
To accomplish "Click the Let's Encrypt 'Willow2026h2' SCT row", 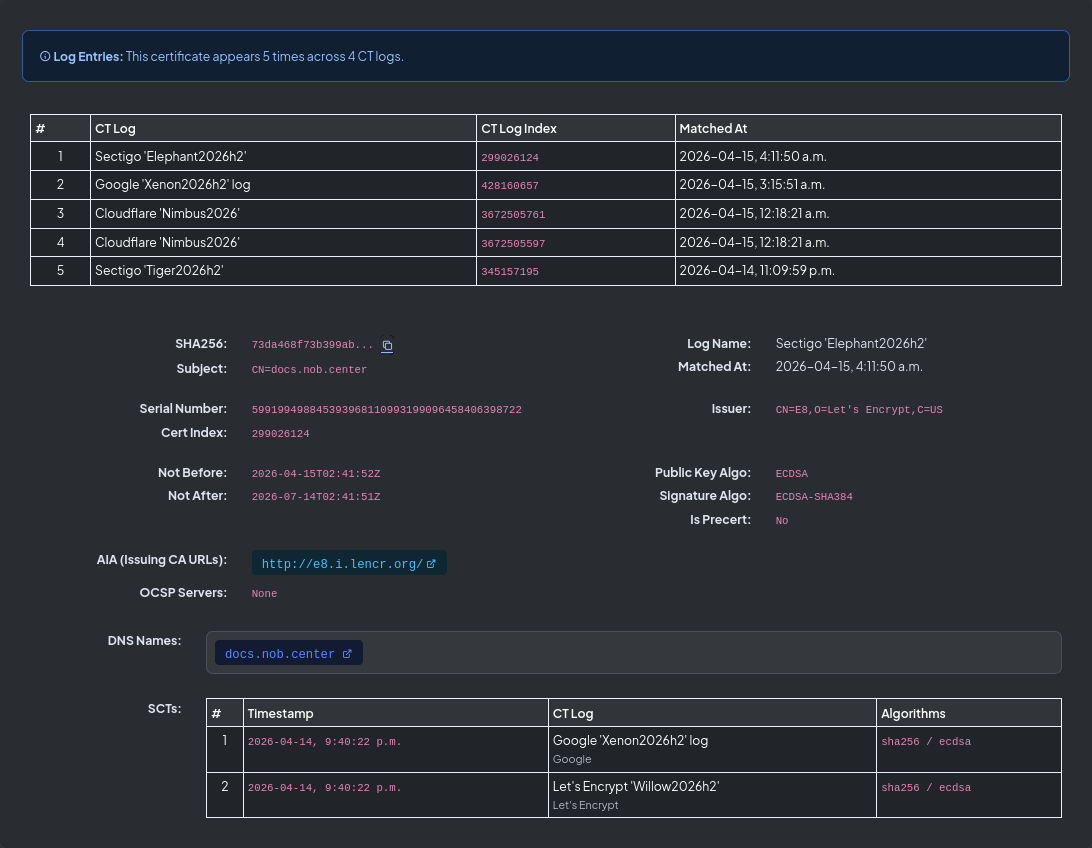I will (634, 794).
